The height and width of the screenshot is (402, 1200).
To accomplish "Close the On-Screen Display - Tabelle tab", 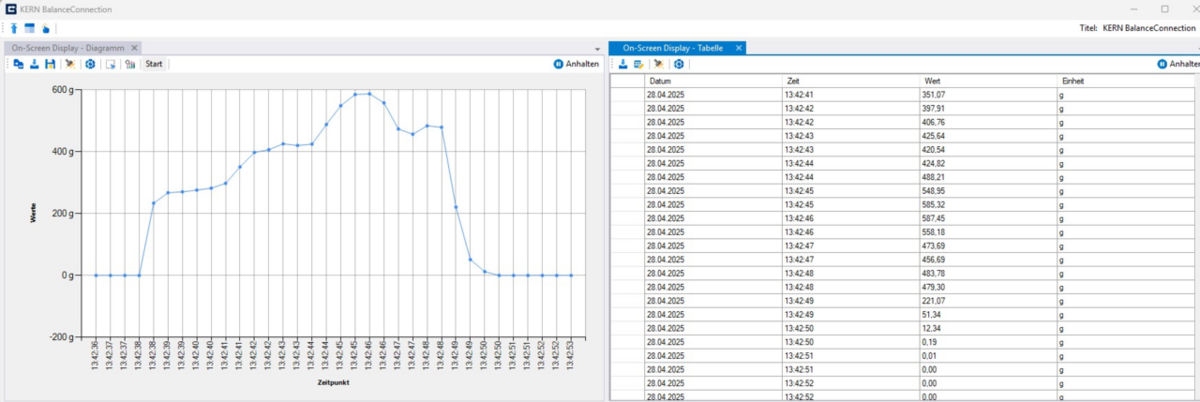I will click(739, 47).
